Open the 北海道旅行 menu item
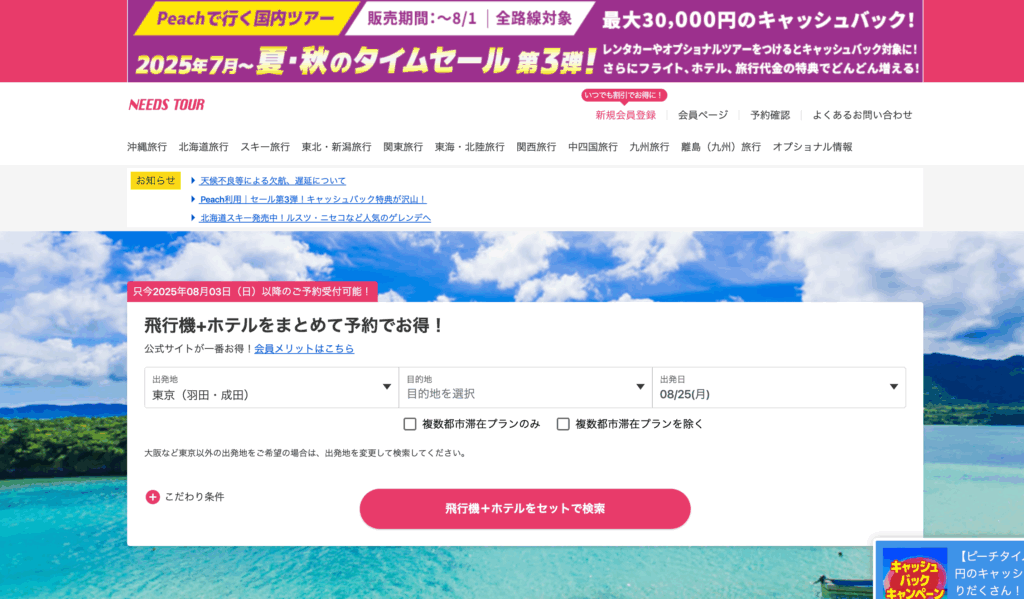This screenshot has width=1024, height=599. point(204,147)
